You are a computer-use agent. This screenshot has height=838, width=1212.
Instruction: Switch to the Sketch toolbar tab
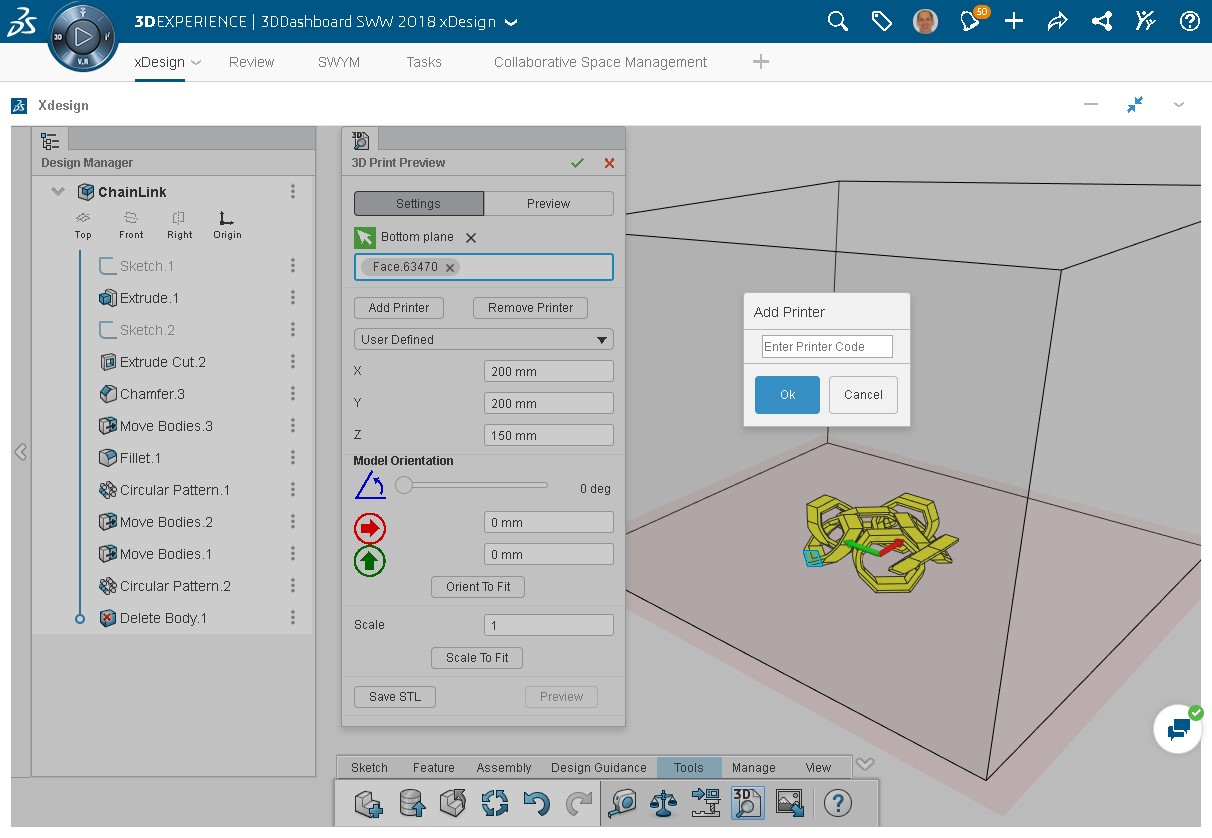(369, 768)
